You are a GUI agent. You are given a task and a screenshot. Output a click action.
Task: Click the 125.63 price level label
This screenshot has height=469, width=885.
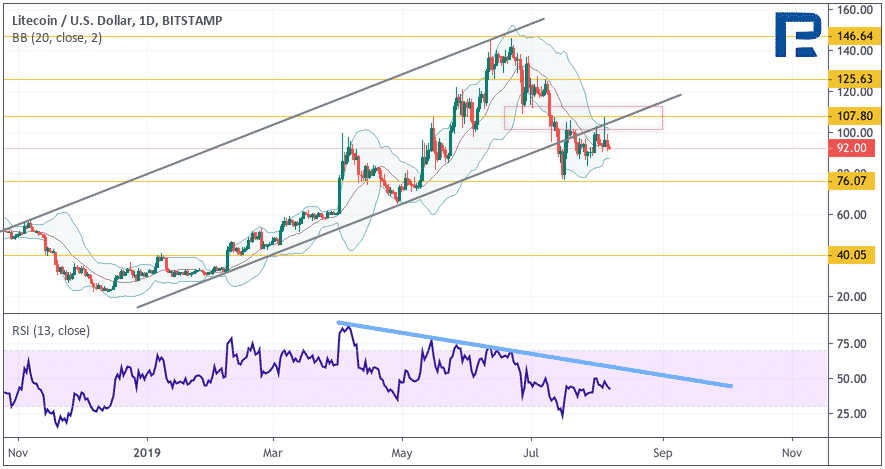point(851,79)
